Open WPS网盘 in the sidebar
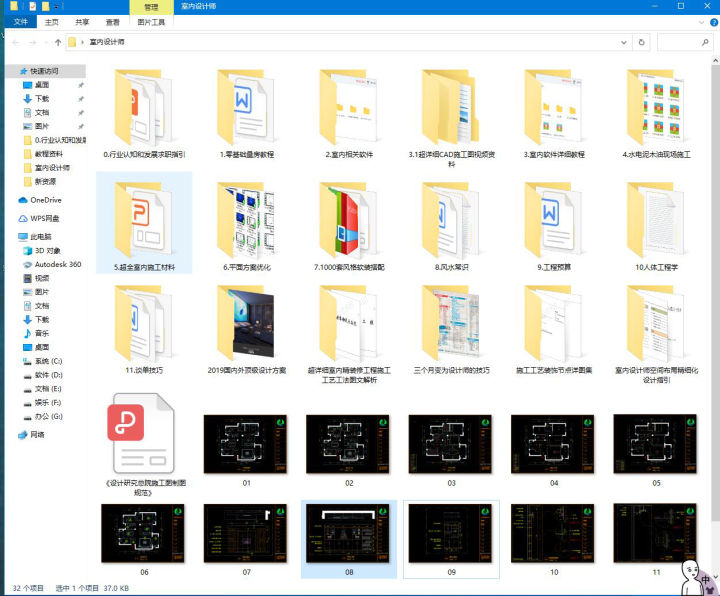The height and width of the screenshot is (596, 720). pyautogui.click(x=44, y=218)
